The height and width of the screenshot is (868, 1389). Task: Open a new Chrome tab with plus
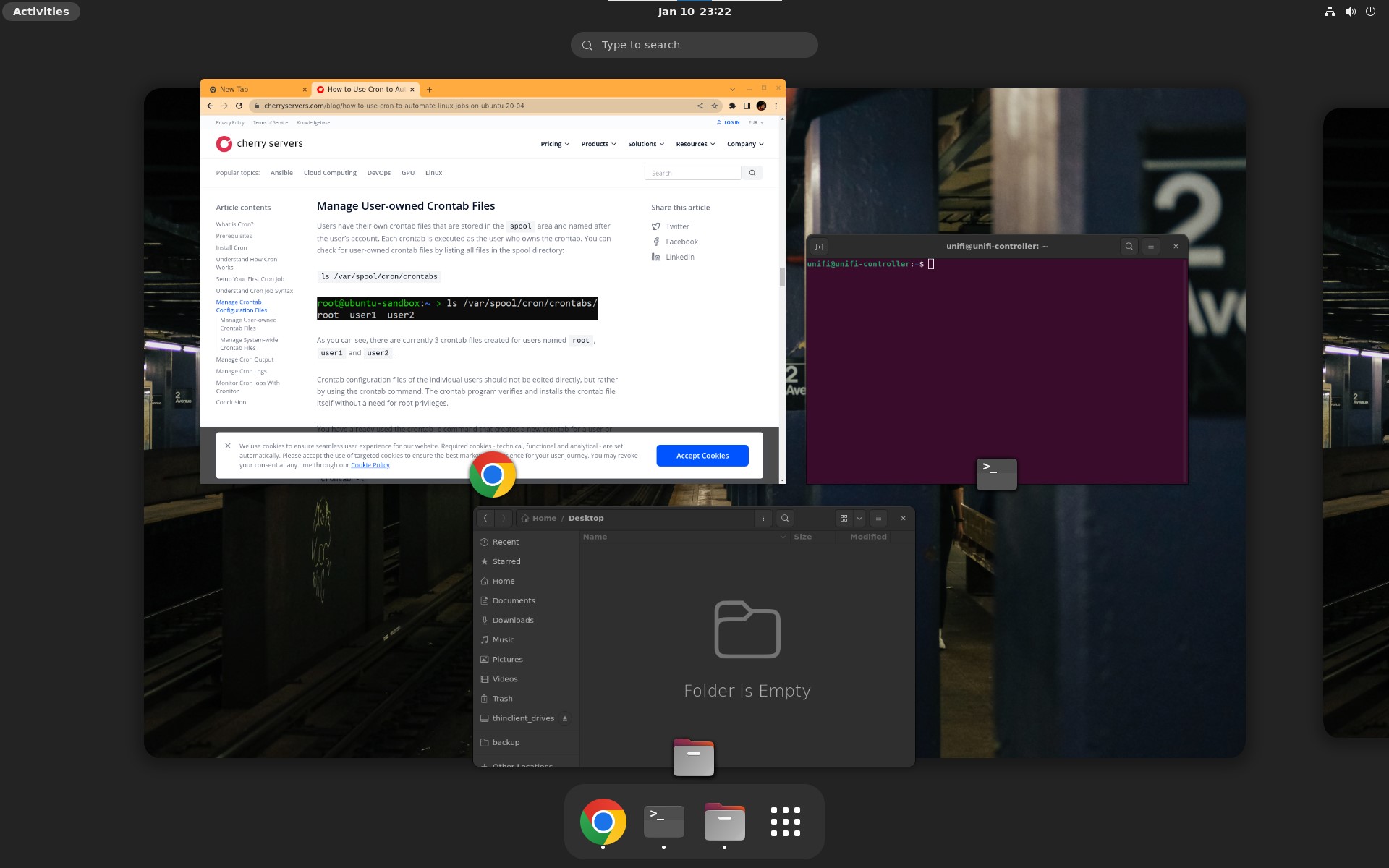[x=429, y=90]
